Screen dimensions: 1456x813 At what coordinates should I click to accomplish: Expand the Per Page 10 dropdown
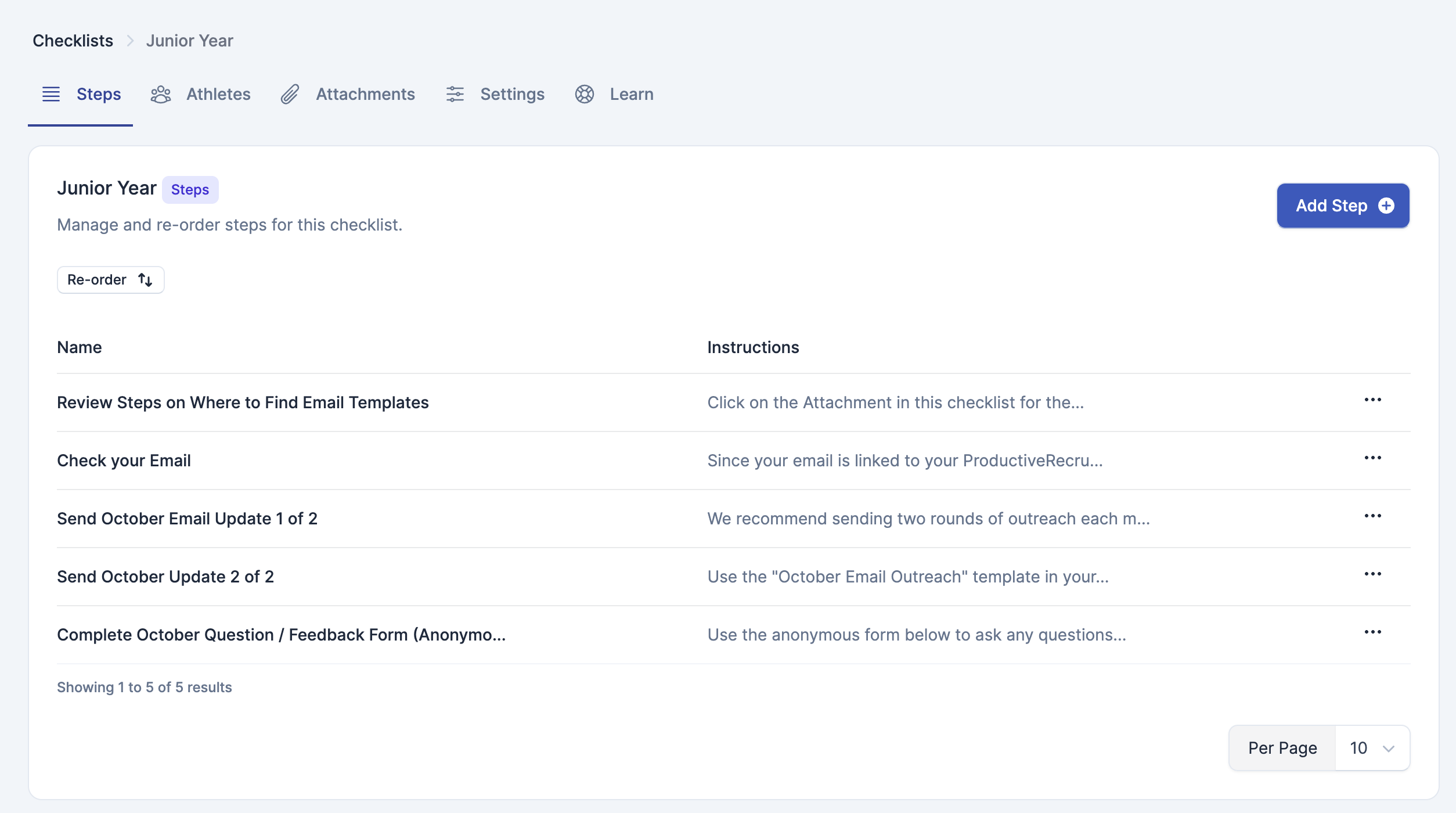pos(1372,748)
